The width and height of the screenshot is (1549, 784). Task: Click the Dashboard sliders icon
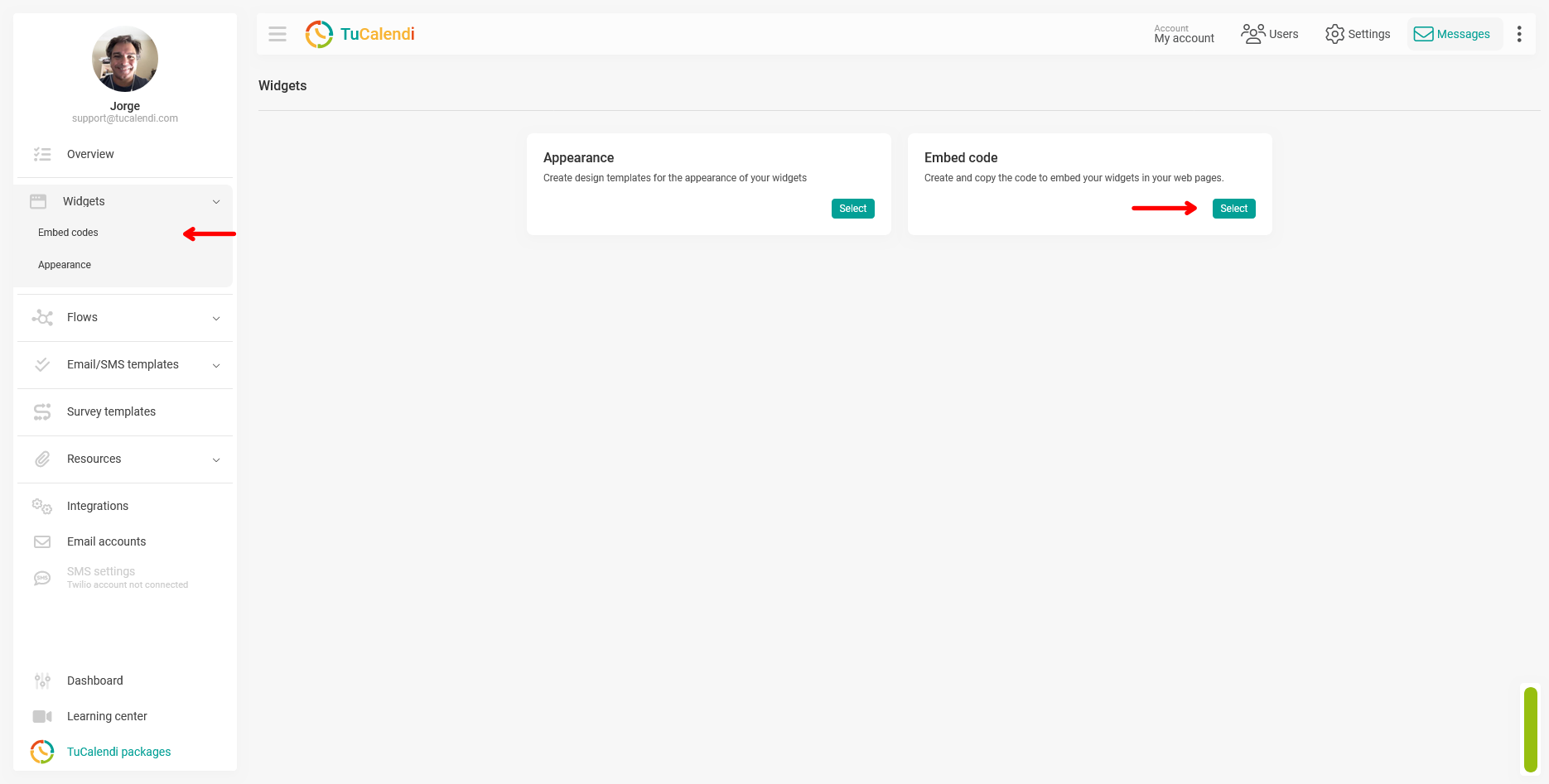pos(42,681)
